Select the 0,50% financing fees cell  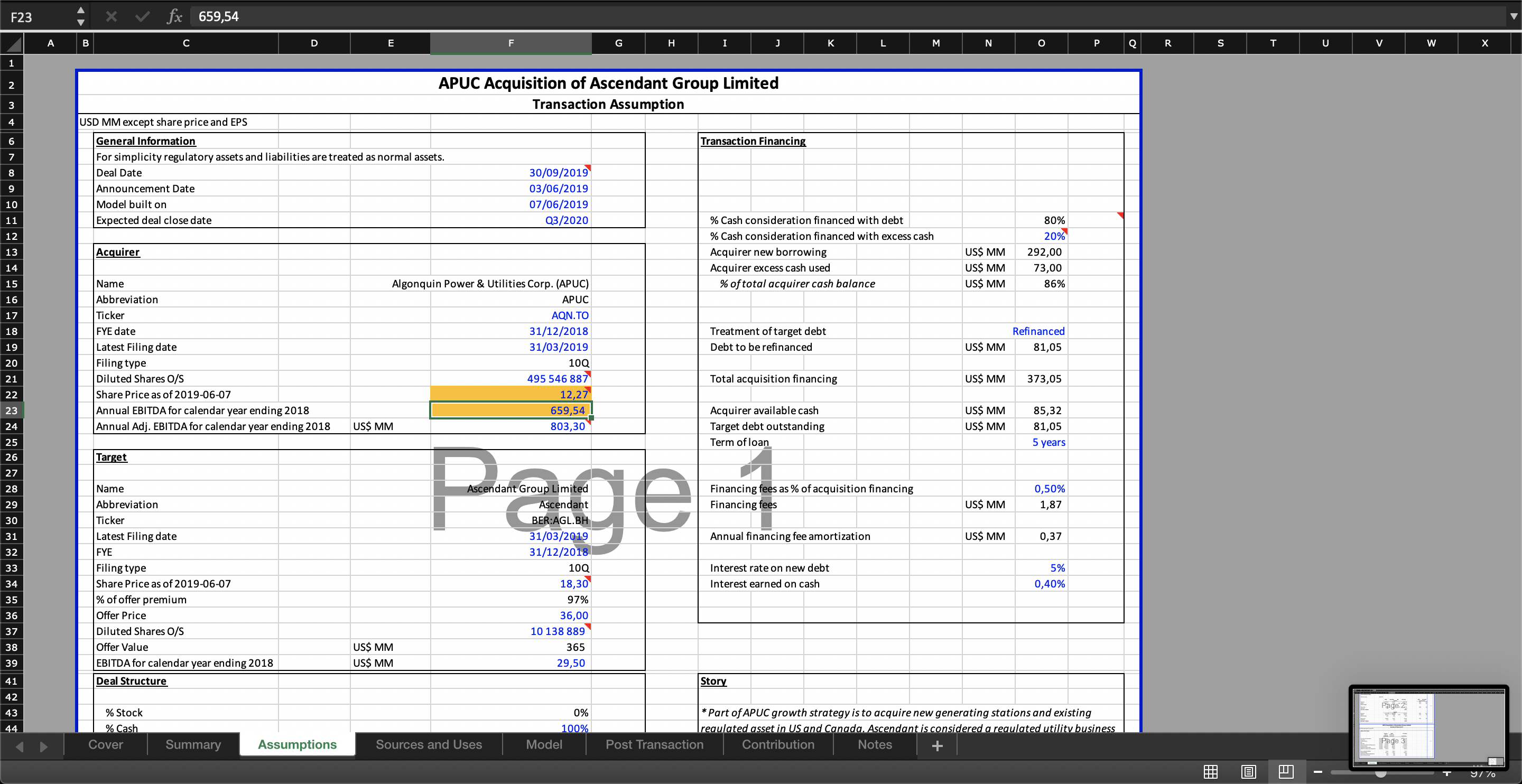1042,489
